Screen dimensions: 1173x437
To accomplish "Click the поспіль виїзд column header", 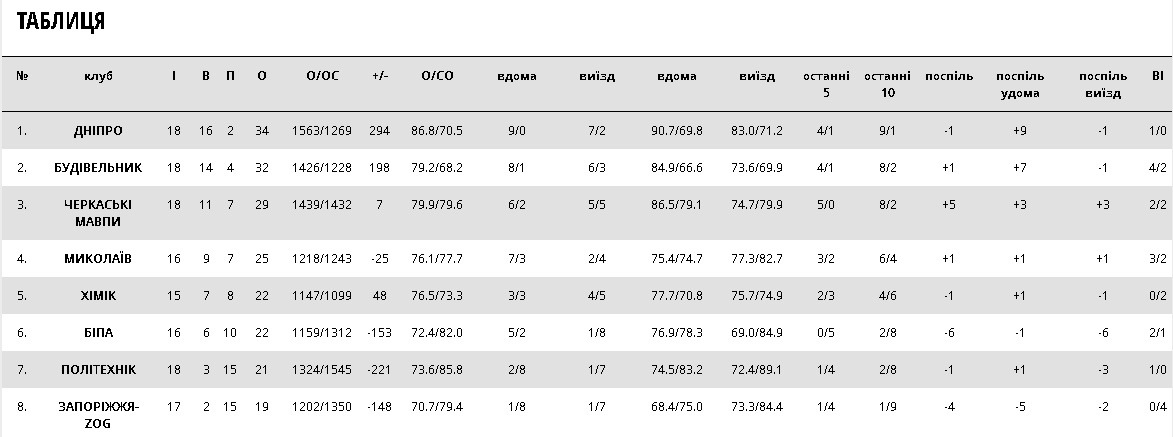I will 1103,84.
